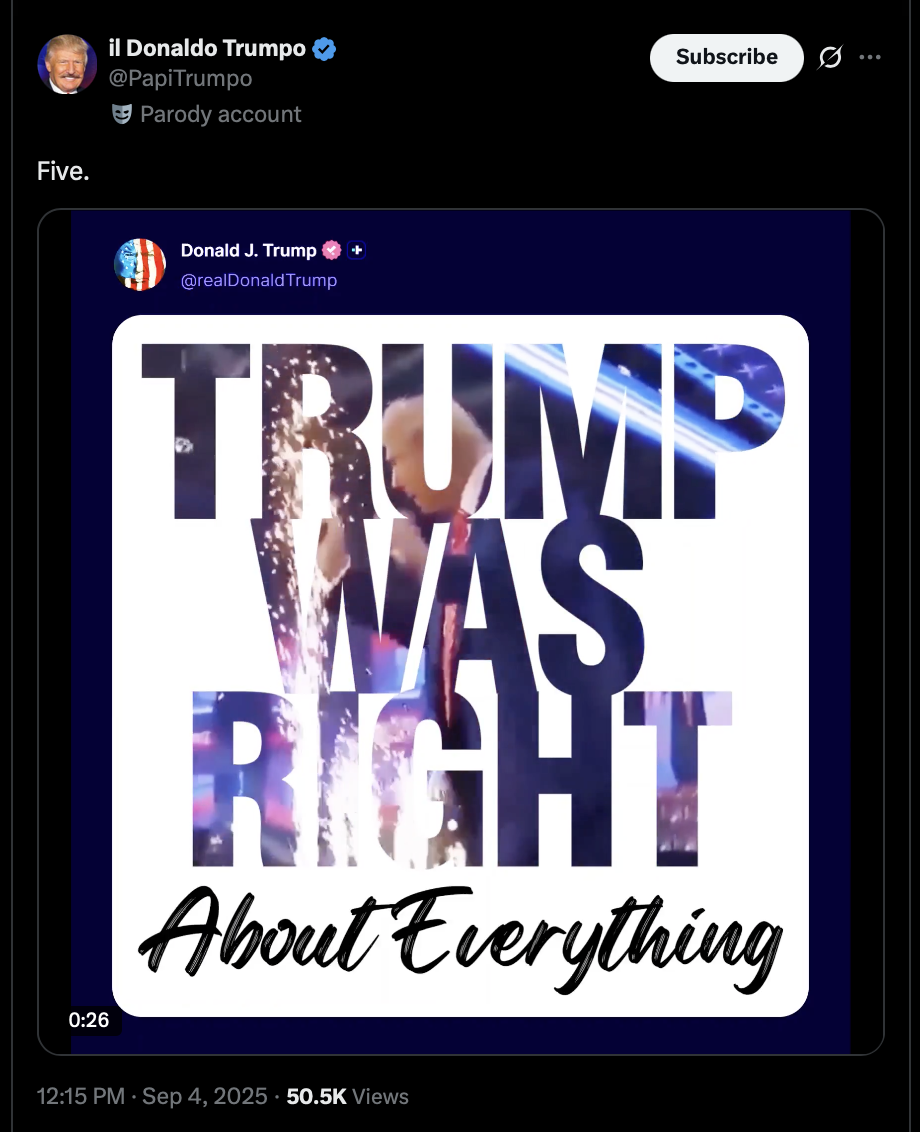
Task: Click the About Everything script text
Action: 461,937
